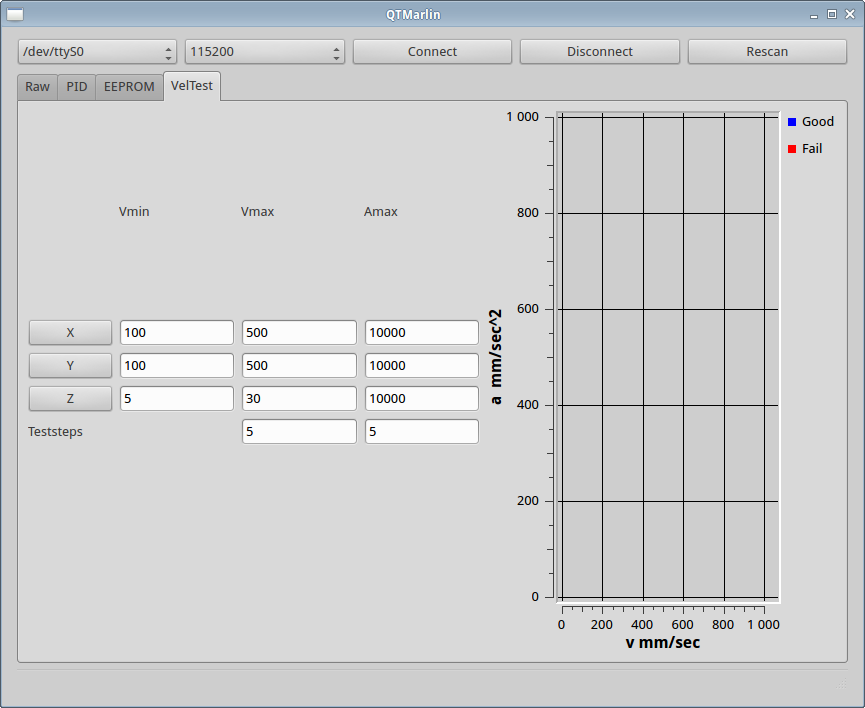Viewport: 865px width, 708px height.
Task: Click the window menu icon in title bar
Action: (x=15, y=14)
